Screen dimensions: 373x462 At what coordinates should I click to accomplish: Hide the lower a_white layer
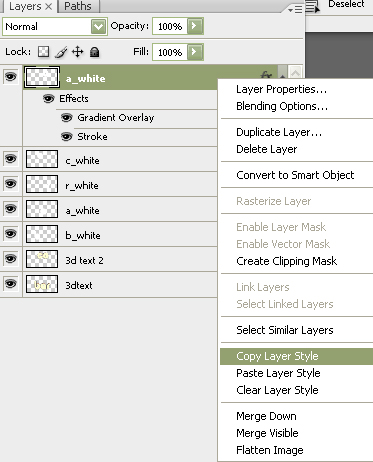point(11,208)
